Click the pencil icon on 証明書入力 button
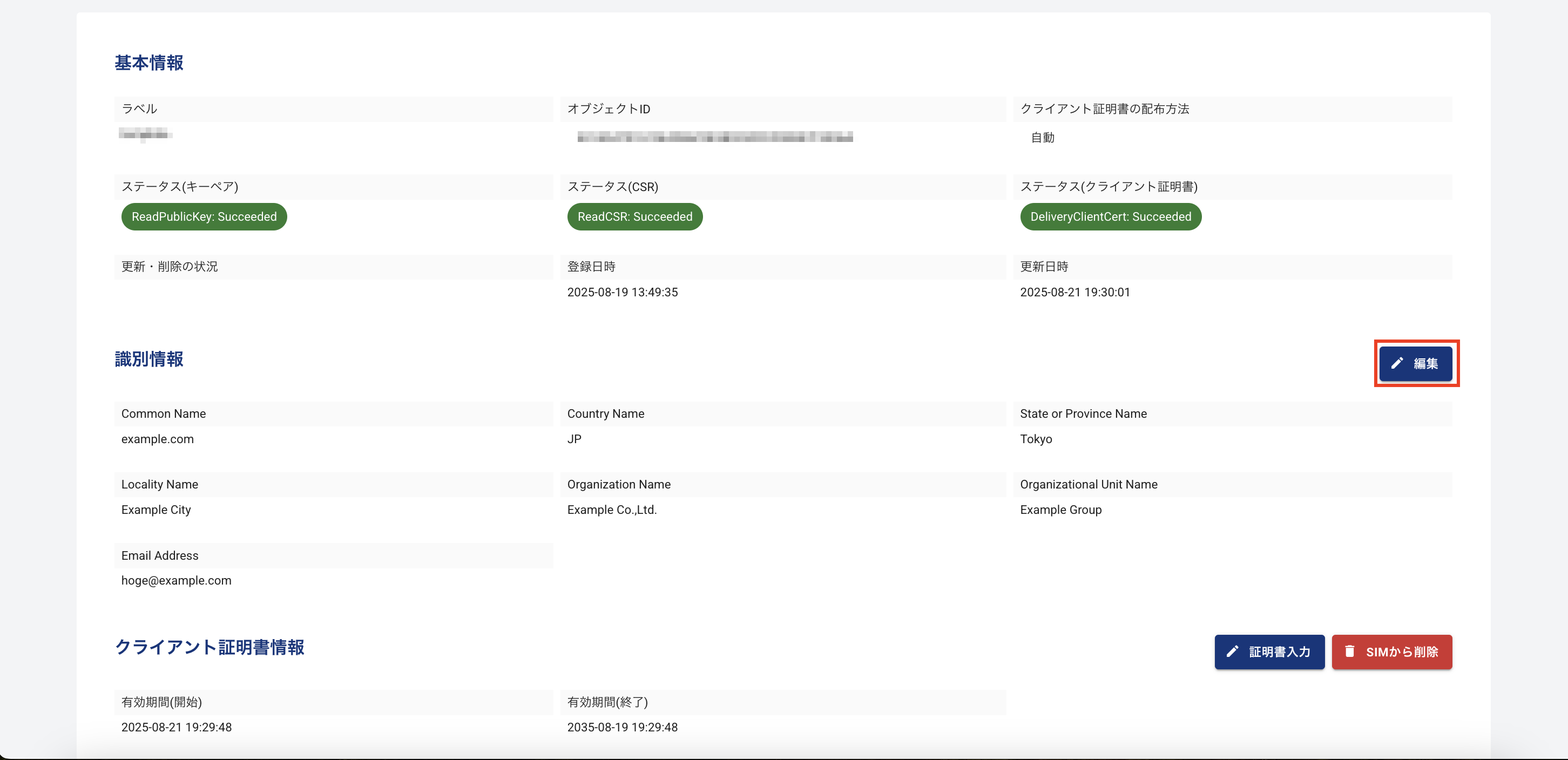Screen dimensions: 1568x760 point(1232,652)
